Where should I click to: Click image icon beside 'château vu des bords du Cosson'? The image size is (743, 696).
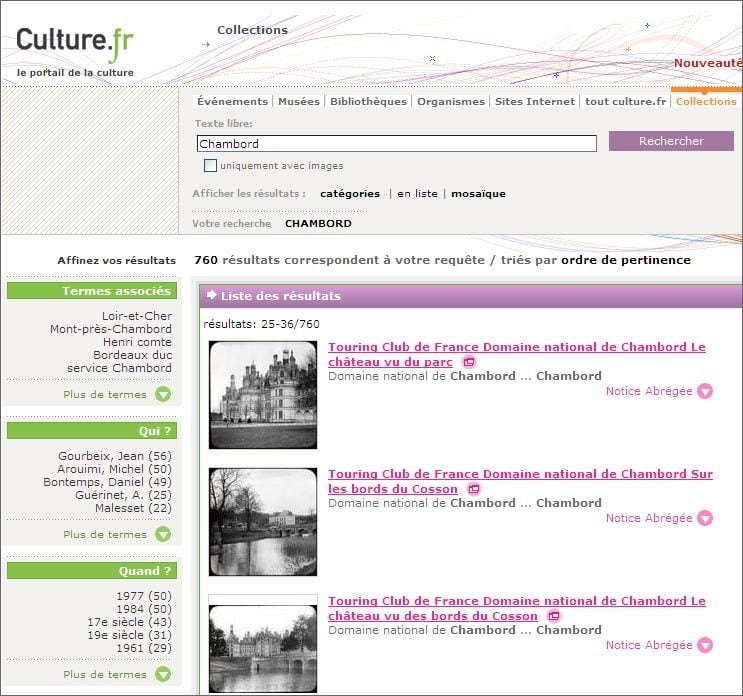[x=553, y=616]
